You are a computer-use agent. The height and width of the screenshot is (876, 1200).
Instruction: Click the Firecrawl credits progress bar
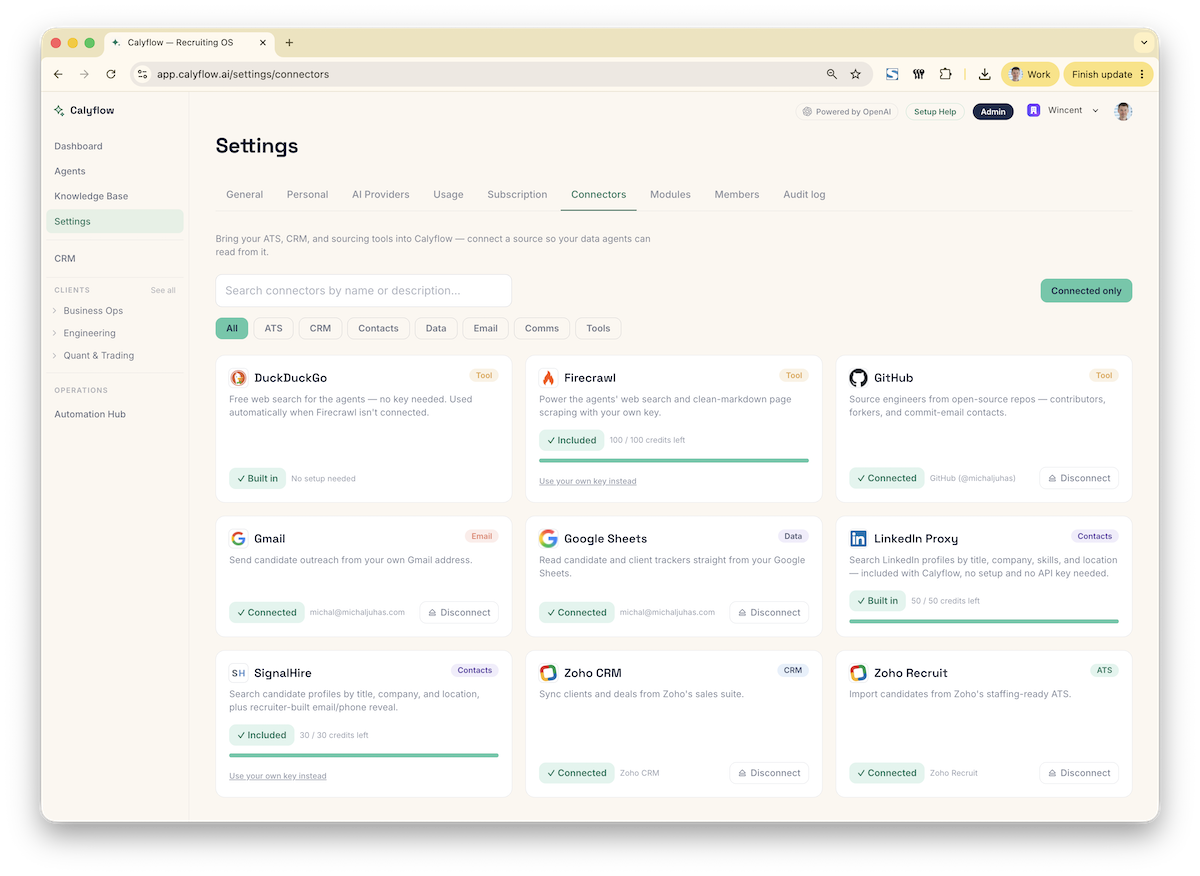pos(674,460)
